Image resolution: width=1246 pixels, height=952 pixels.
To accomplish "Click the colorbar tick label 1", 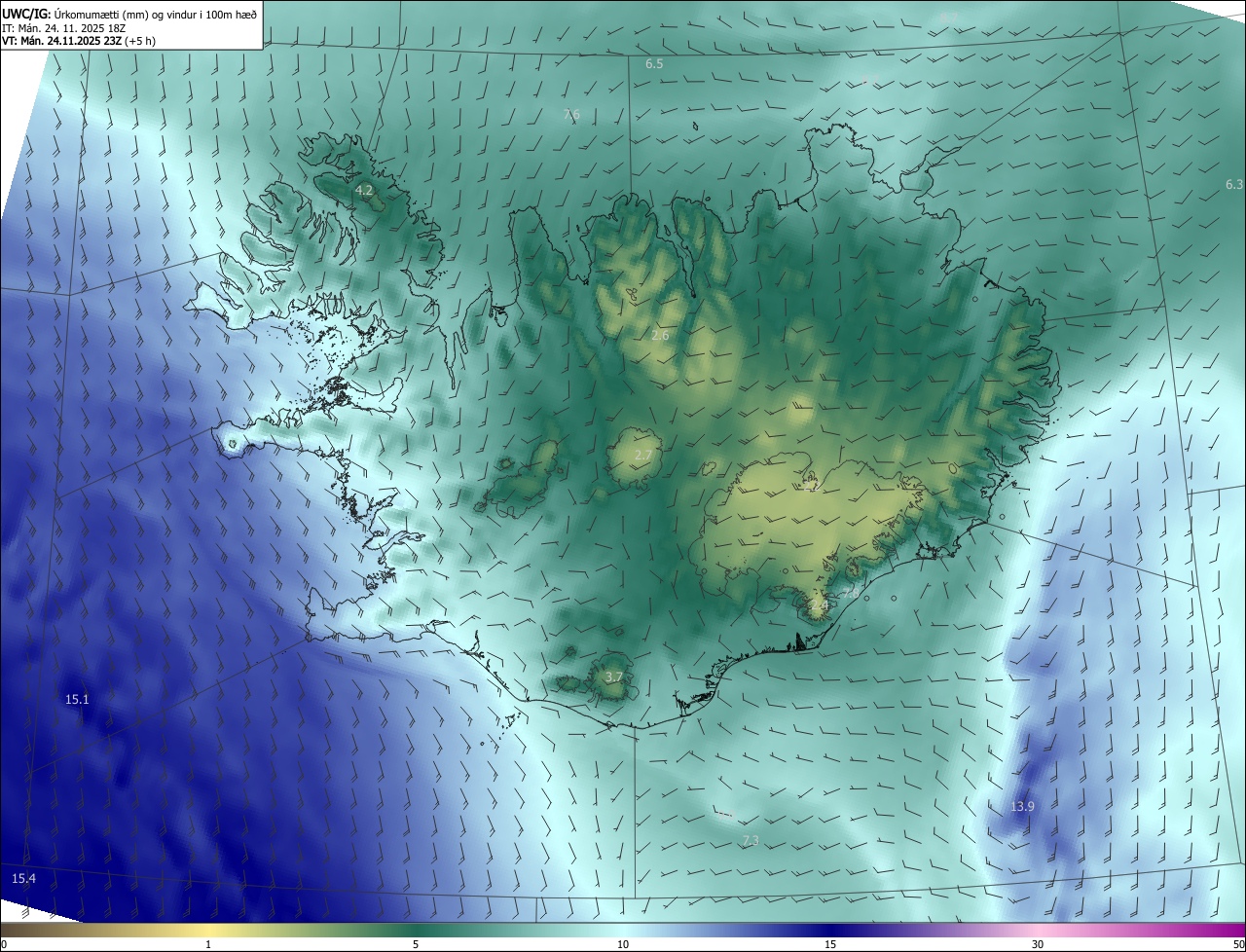I will coord(208,944).
